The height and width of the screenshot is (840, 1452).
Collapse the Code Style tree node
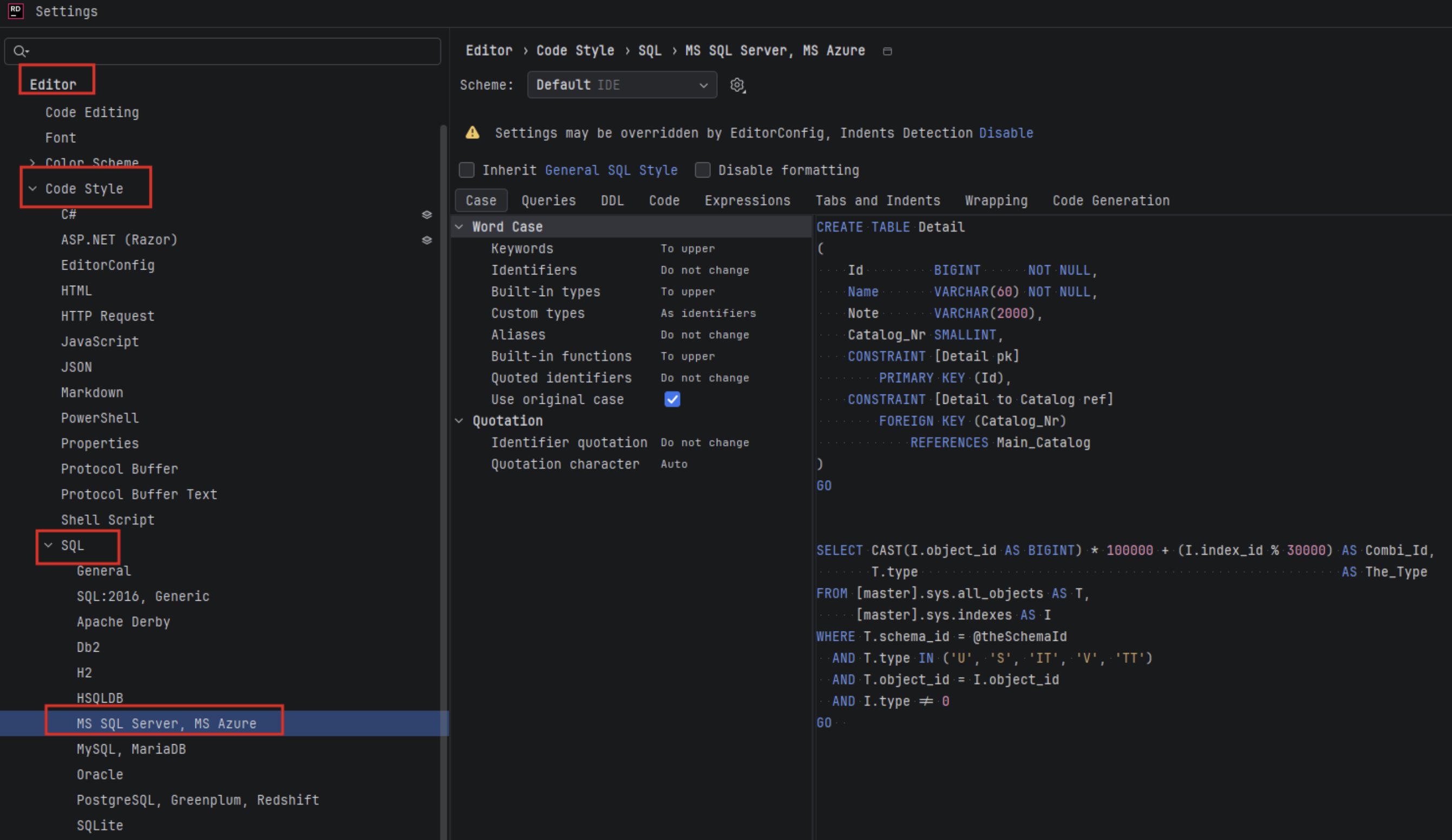(x=33, y=188)
